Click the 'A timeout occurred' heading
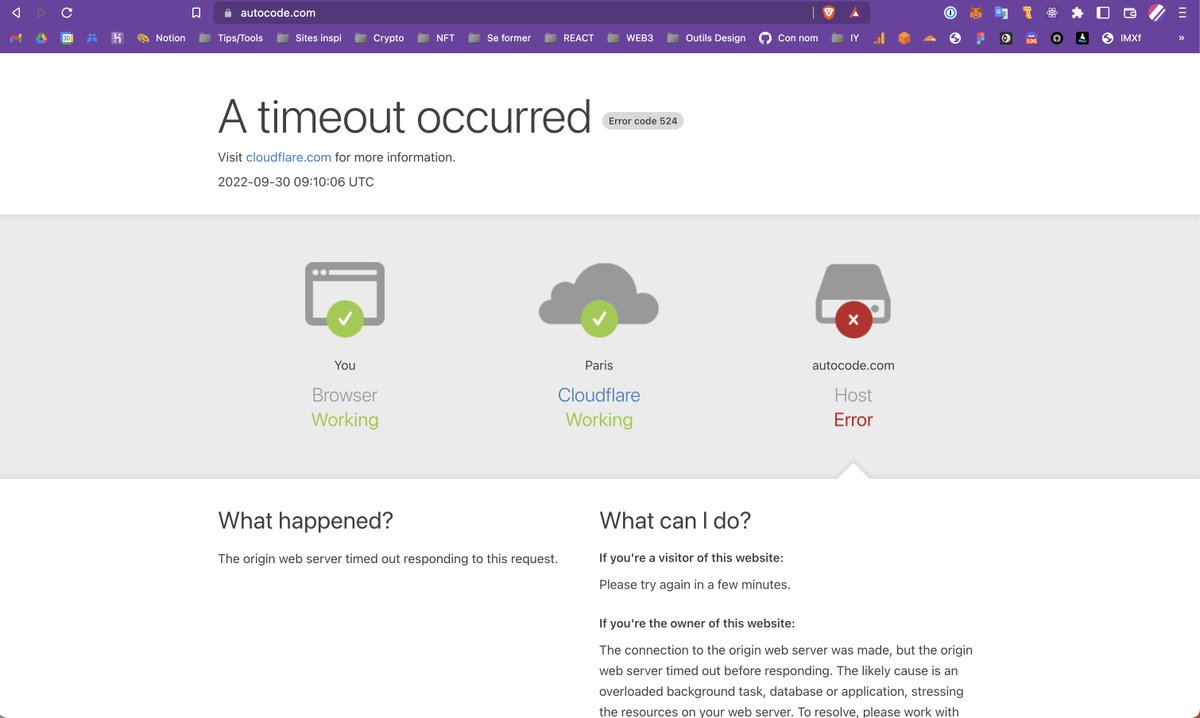Image resolution: width=1200 pixels, height=718 pixels. point(405,116)
